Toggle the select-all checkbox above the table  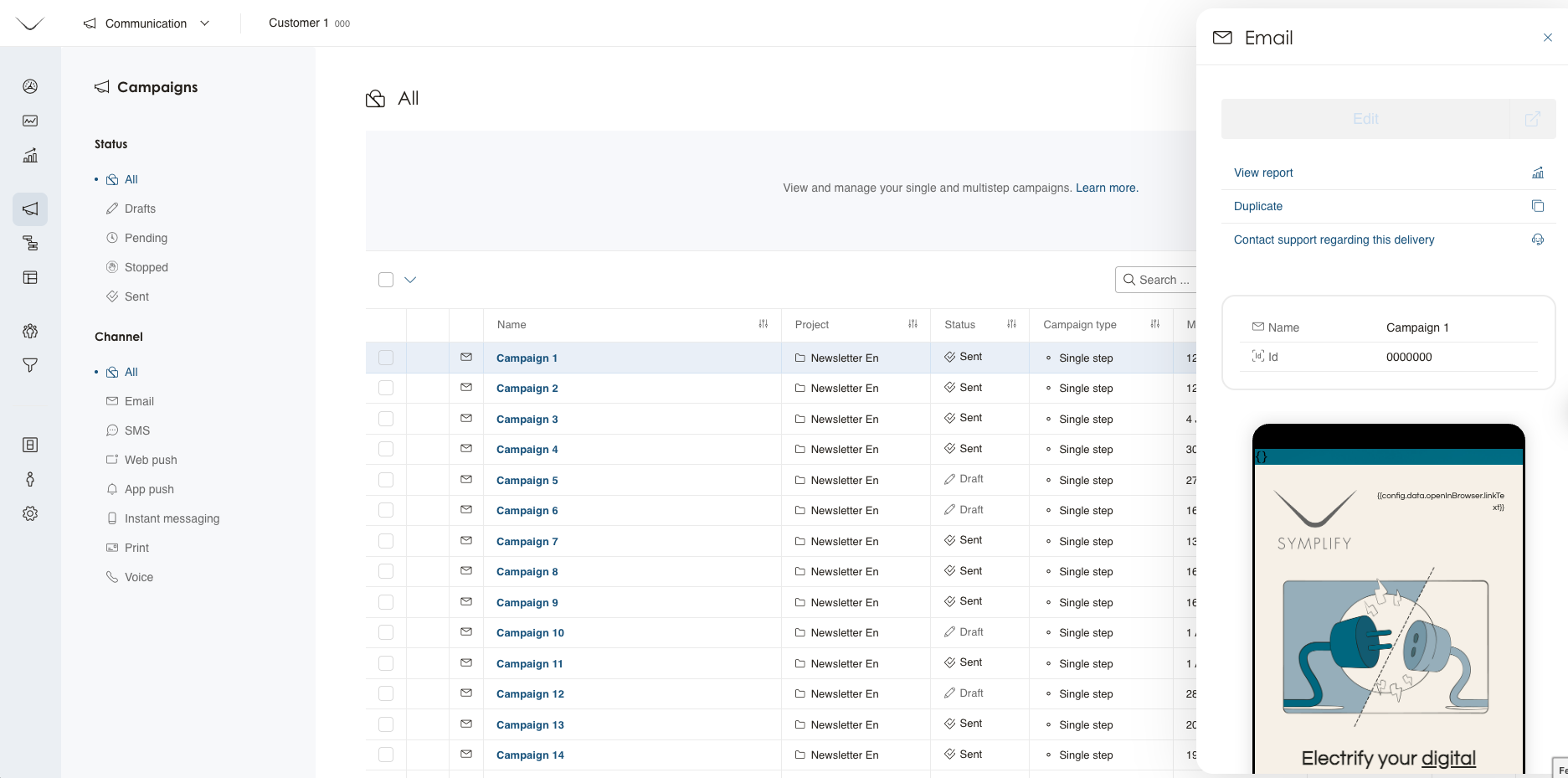click(x=386, y=280)
